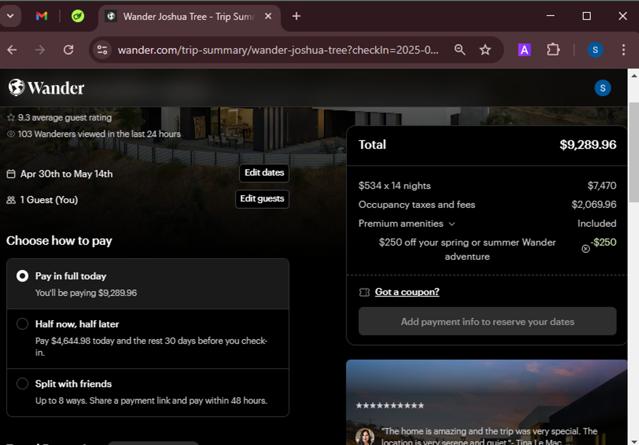Viewport: 639px width, 445px height.
Task: Click the coupon ticket icon
Action: click(364, 292)
